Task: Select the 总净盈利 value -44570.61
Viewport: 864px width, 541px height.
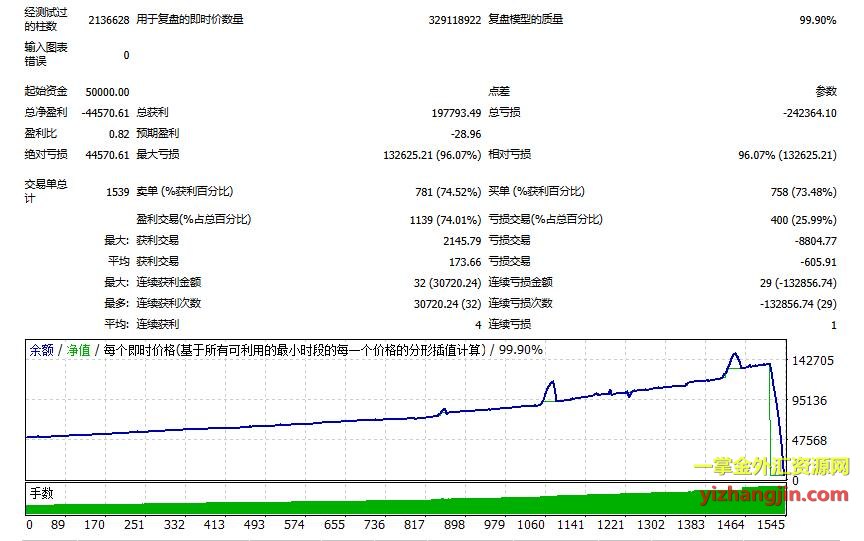Action: coord(104,113)
